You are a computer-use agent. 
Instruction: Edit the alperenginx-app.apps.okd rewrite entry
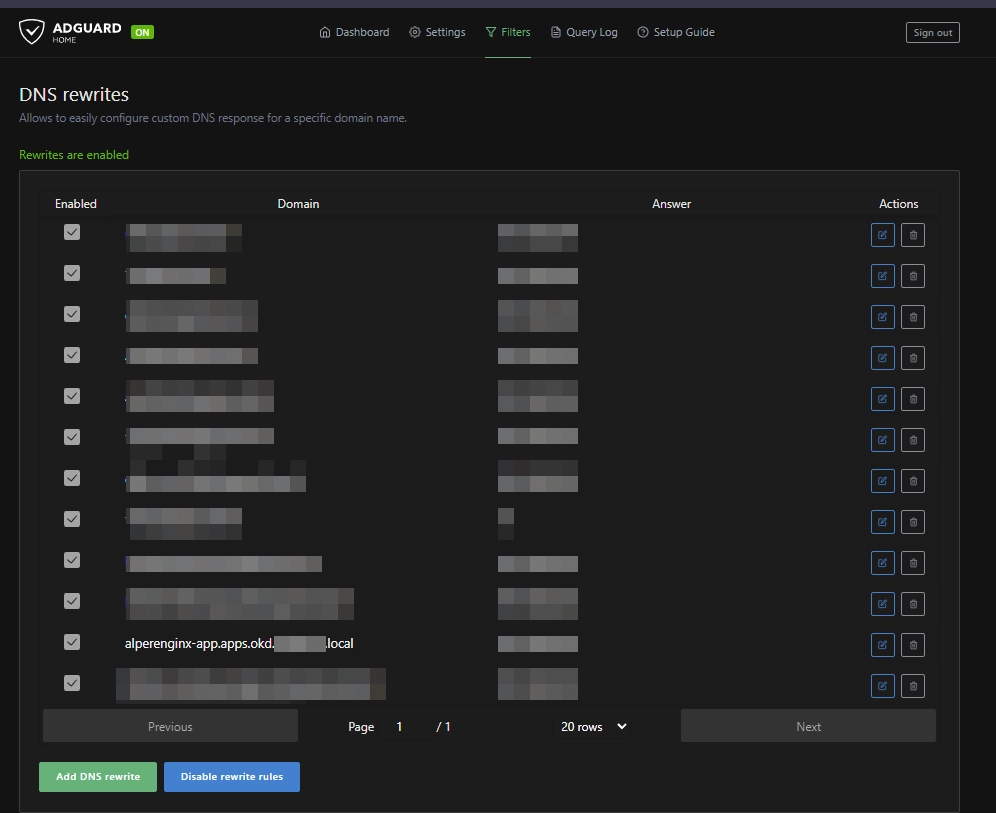(882, 645)
